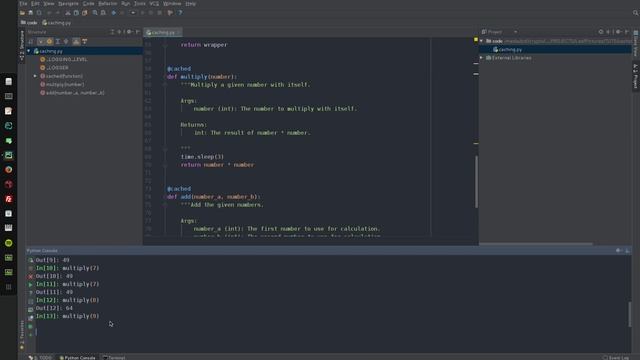Open the Structure side tool window tab
Viewport: 640px width, 360px height.
tap(22, 45)
